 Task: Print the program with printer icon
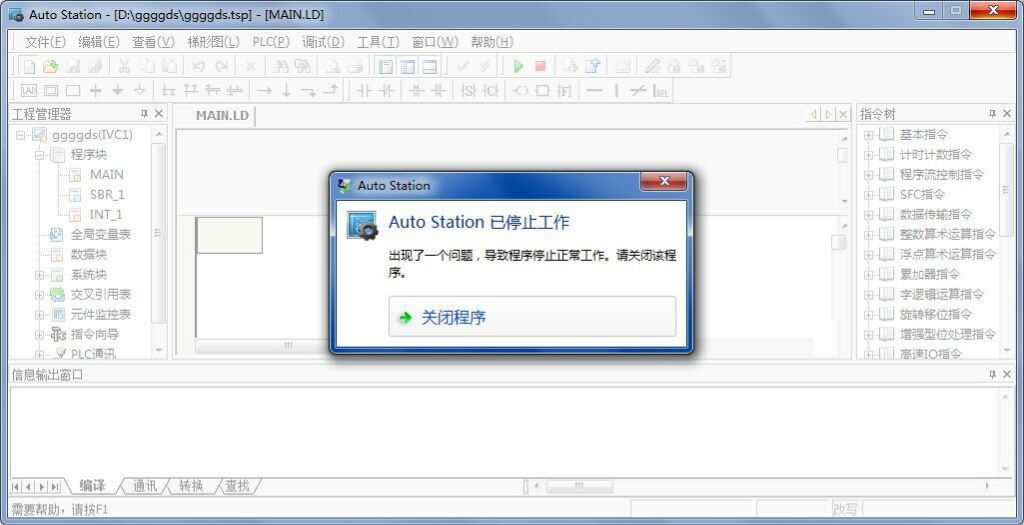click(355, 66)
